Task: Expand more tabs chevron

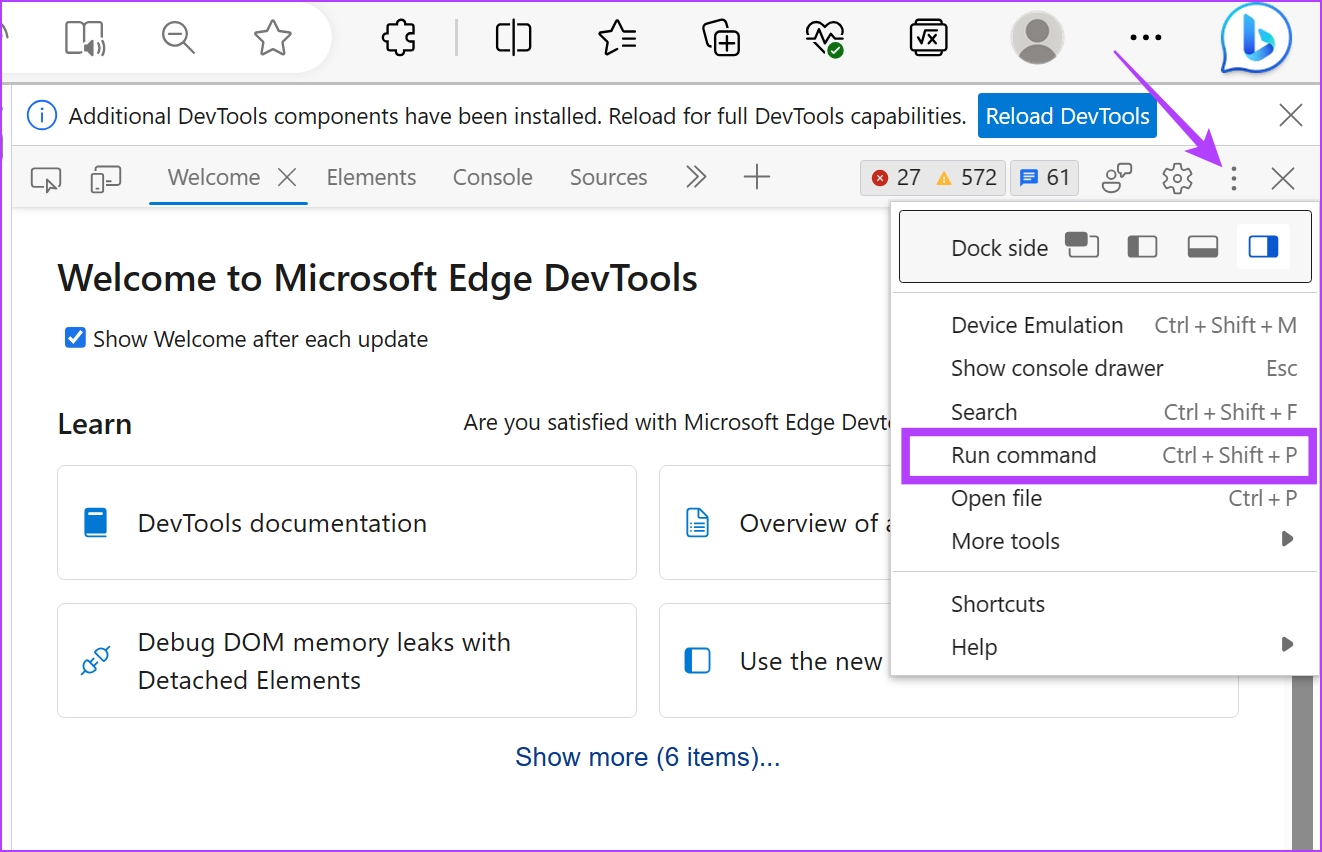Action: coord(696,178)
